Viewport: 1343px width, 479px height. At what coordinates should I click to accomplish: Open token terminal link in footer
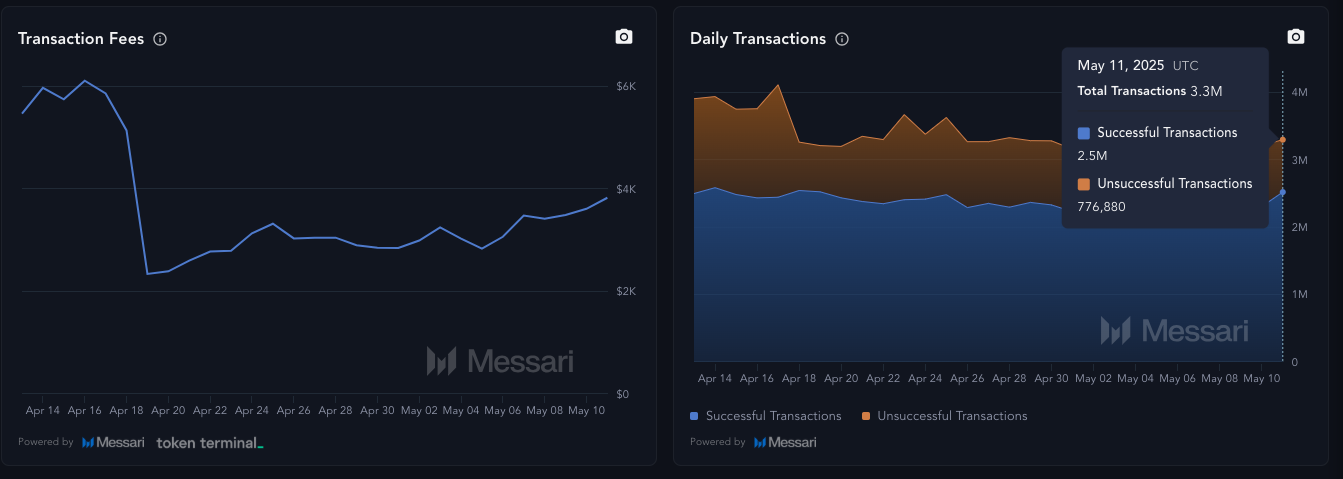pyautogui.click(x=210, y=442)
